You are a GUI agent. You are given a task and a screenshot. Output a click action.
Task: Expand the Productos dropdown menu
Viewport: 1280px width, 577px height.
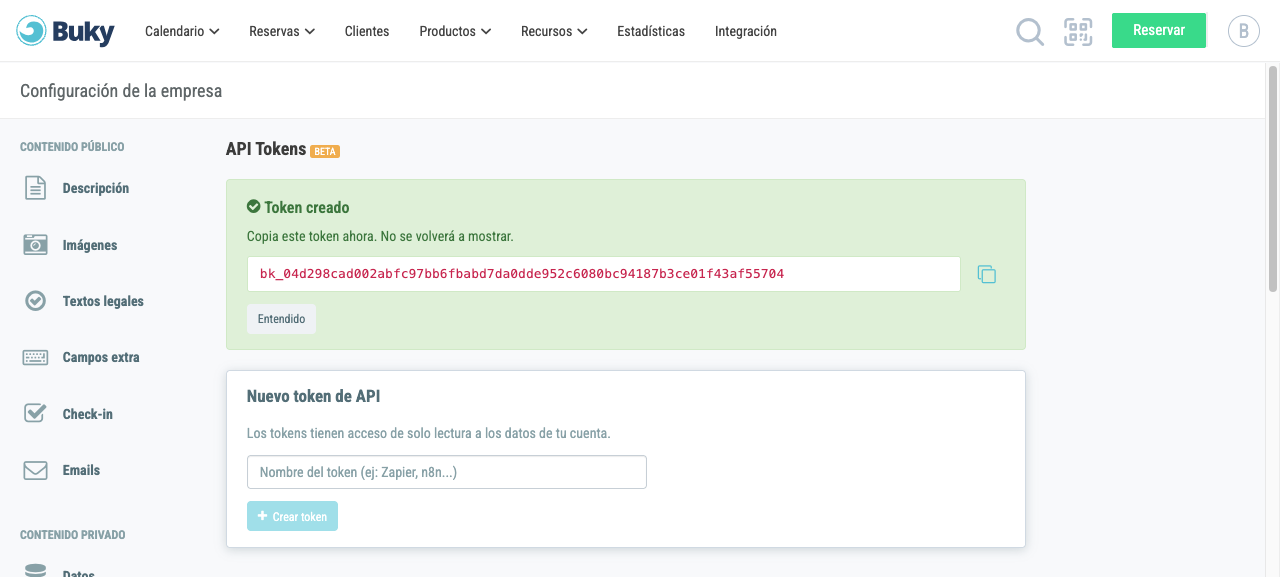[x=455, y=31]
